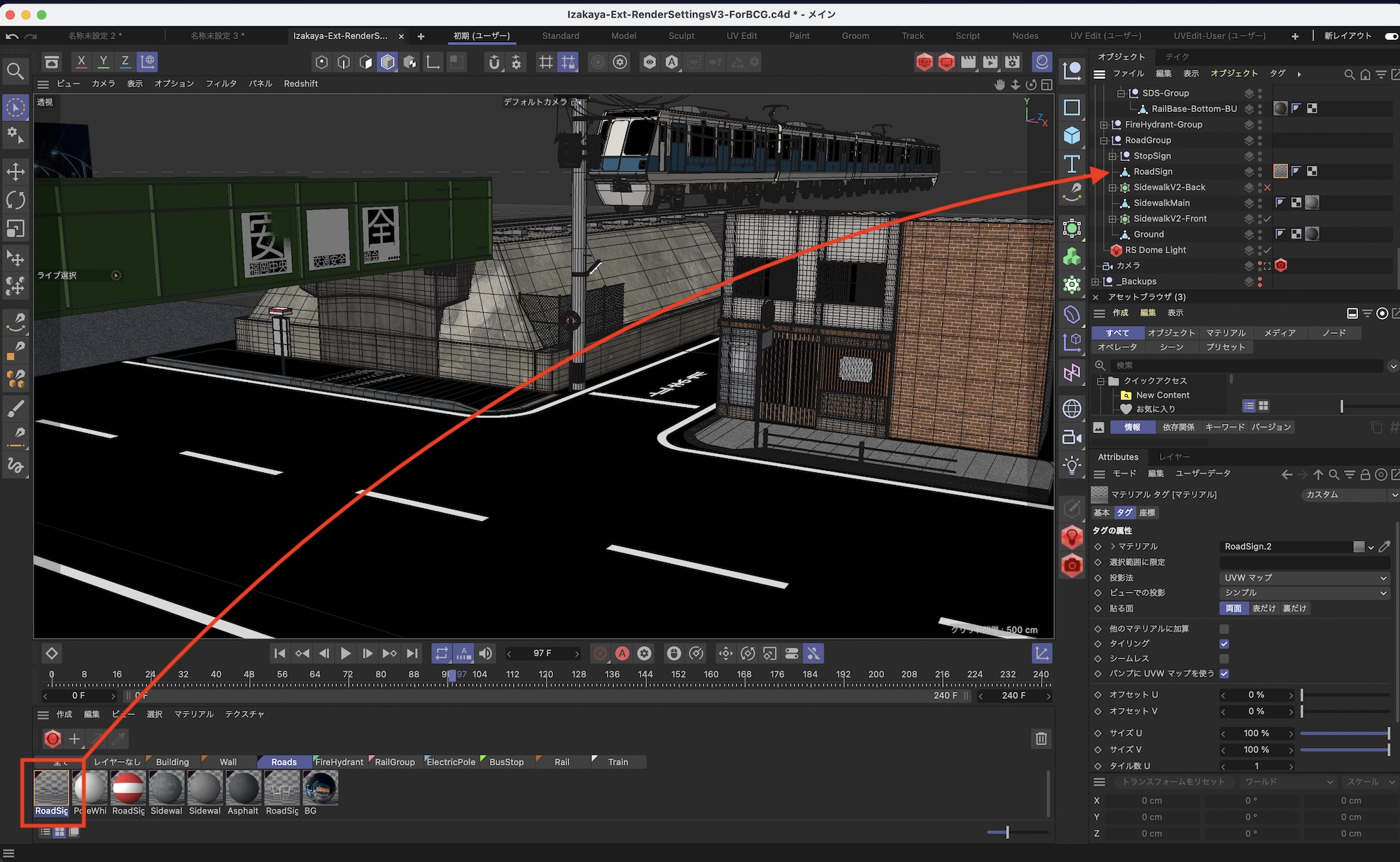Click the マテリアル filter in Asset Browser

(x=1226, y=333)
